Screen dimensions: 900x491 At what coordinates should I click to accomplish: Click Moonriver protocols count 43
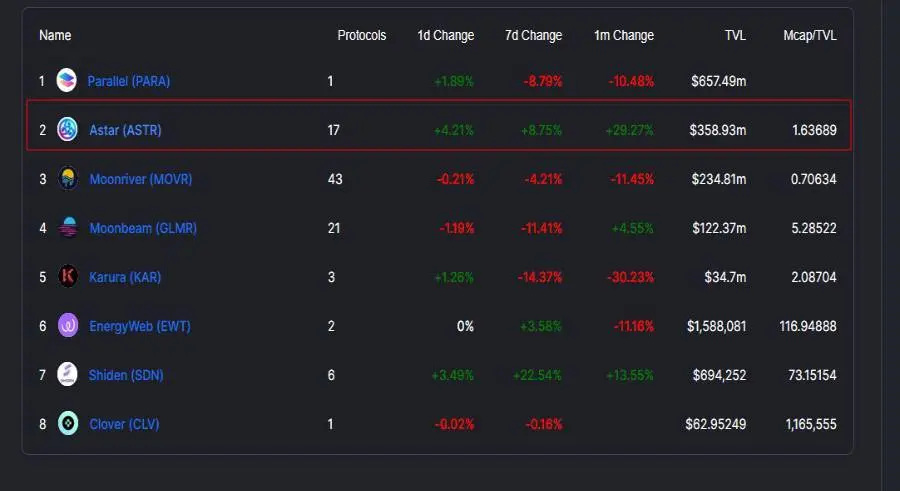(x=335, y=179)
